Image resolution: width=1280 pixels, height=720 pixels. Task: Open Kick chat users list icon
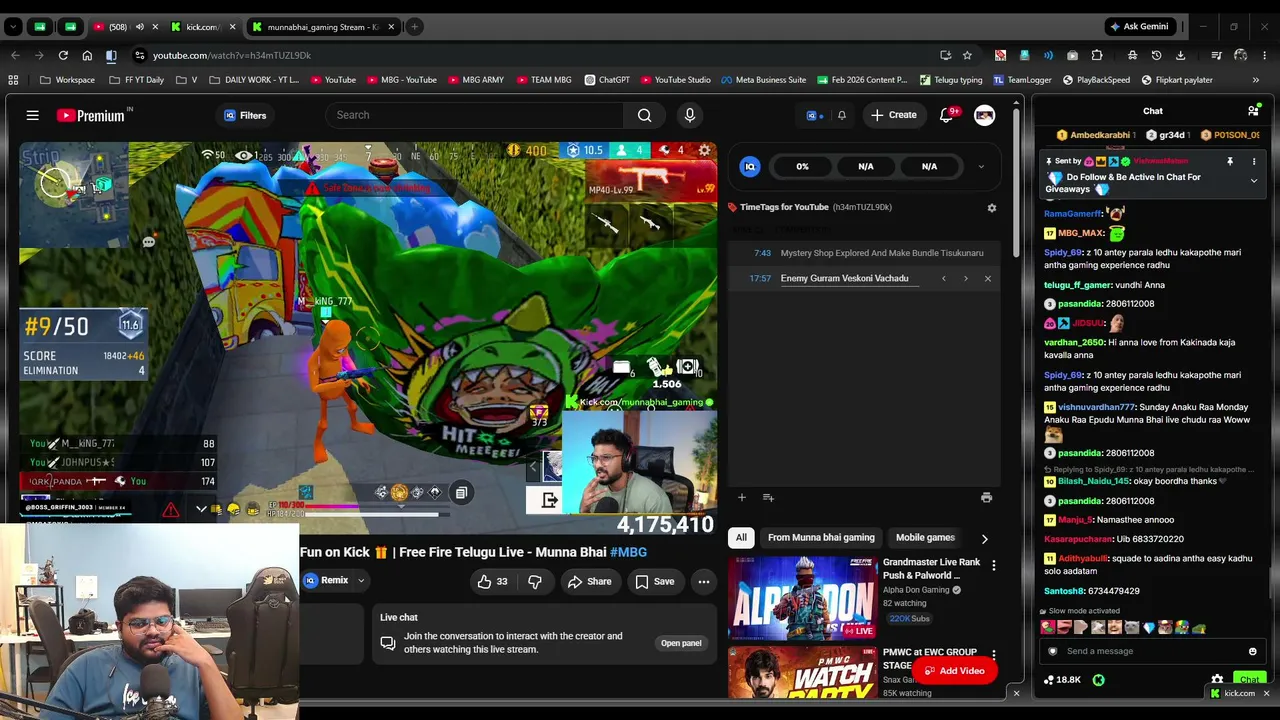tap(1253, 111)
